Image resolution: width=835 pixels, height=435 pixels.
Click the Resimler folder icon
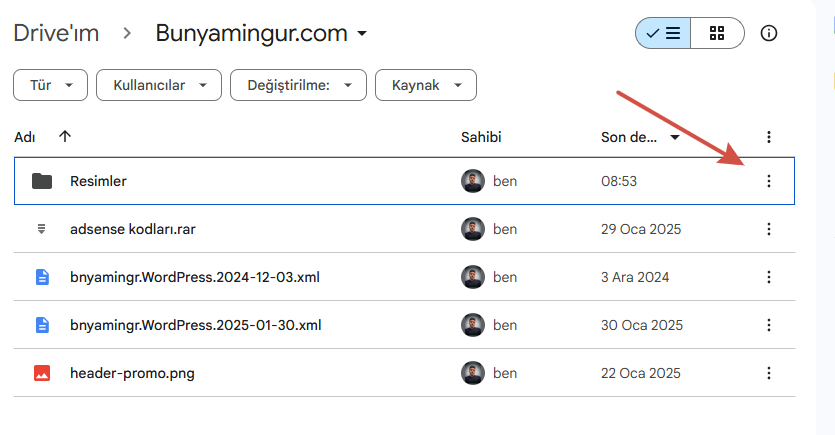pos(42,181)
